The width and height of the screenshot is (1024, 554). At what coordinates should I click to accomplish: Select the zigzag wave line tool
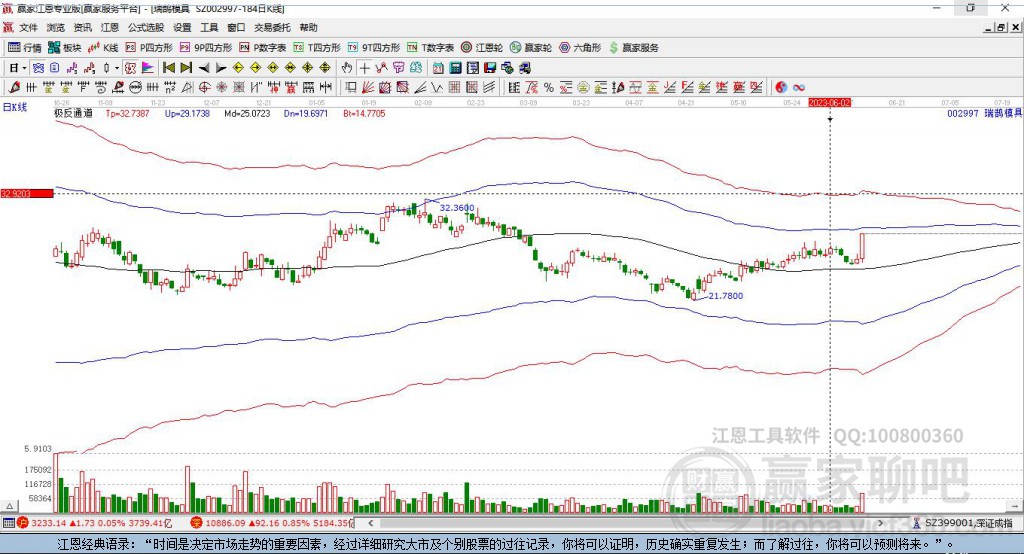coord(437,87)
